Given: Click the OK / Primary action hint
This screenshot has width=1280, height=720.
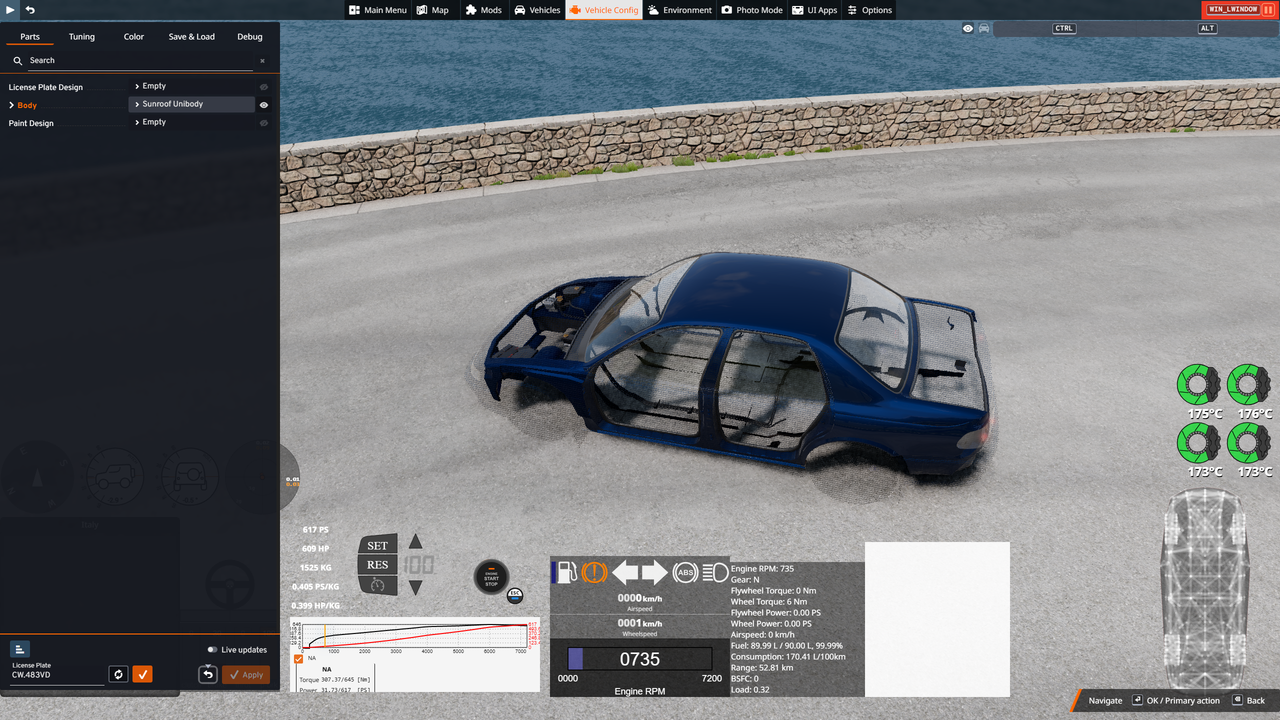Looking at the screenshot, I should (x=1176, y=701).
